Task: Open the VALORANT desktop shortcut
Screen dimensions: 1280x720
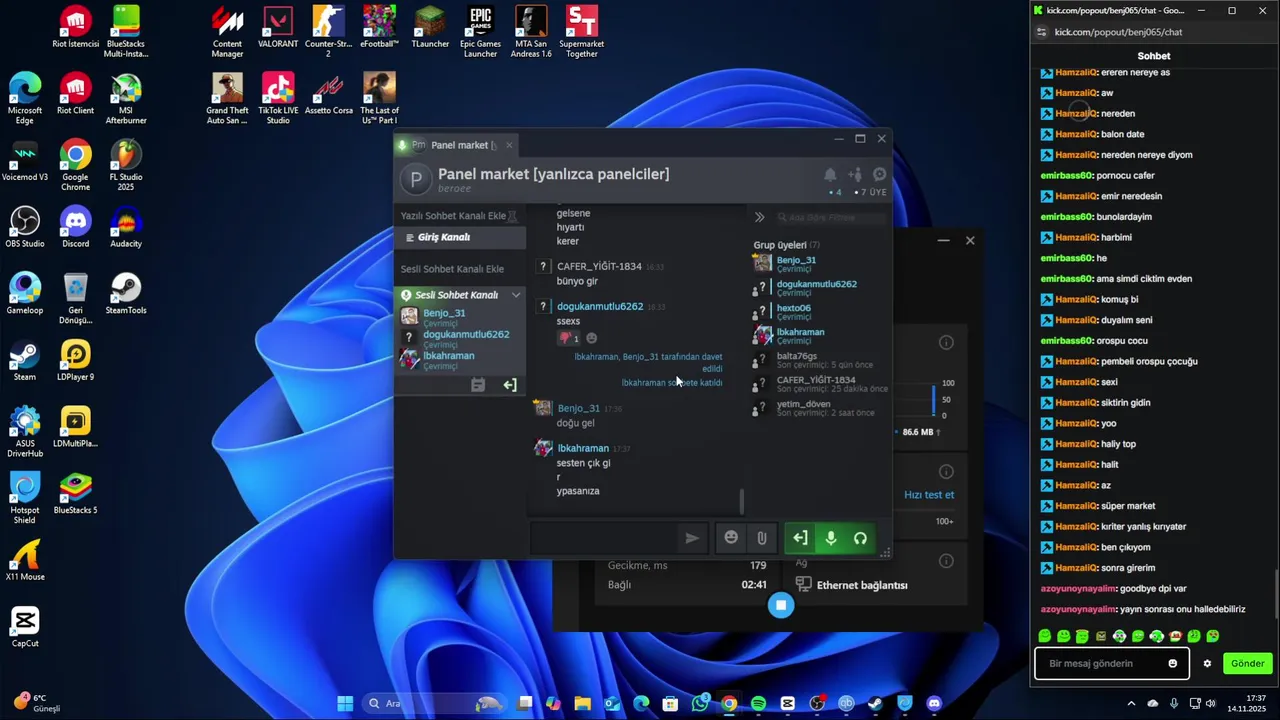Action: [x=278, y=27]
